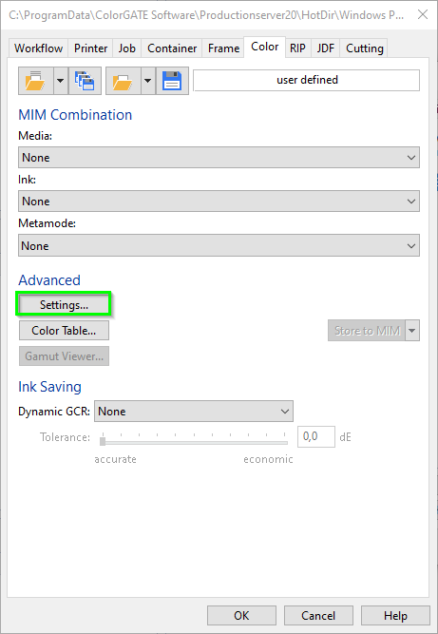The image size is (438, 634).
Task: Open the RIP tab
Action: 298,48
